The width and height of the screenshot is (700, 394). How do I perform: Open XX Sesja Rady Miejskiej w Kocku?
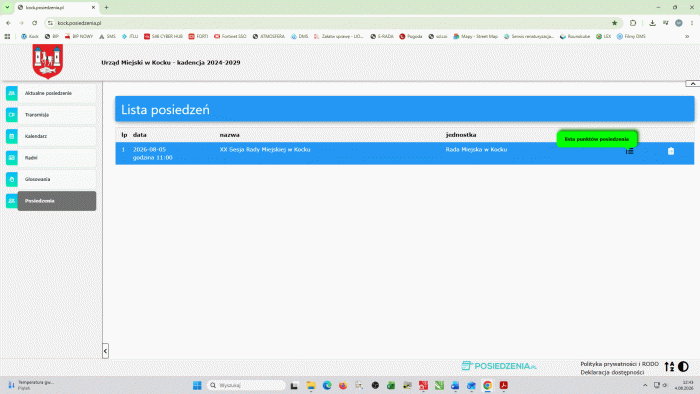[x=265, y=149]
